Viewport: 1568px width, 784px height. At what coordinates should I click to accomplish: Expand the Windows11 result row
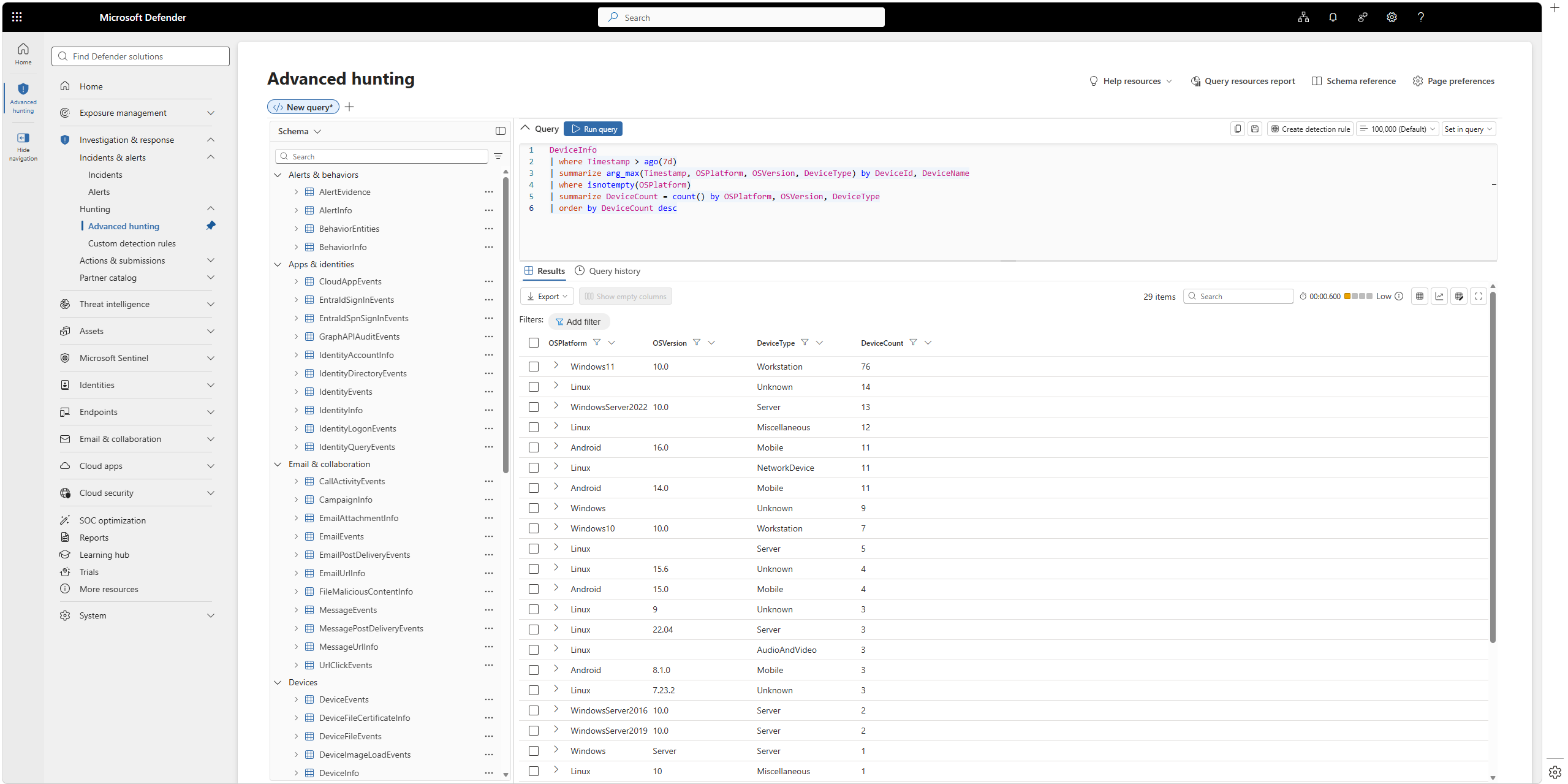[556, 365]
